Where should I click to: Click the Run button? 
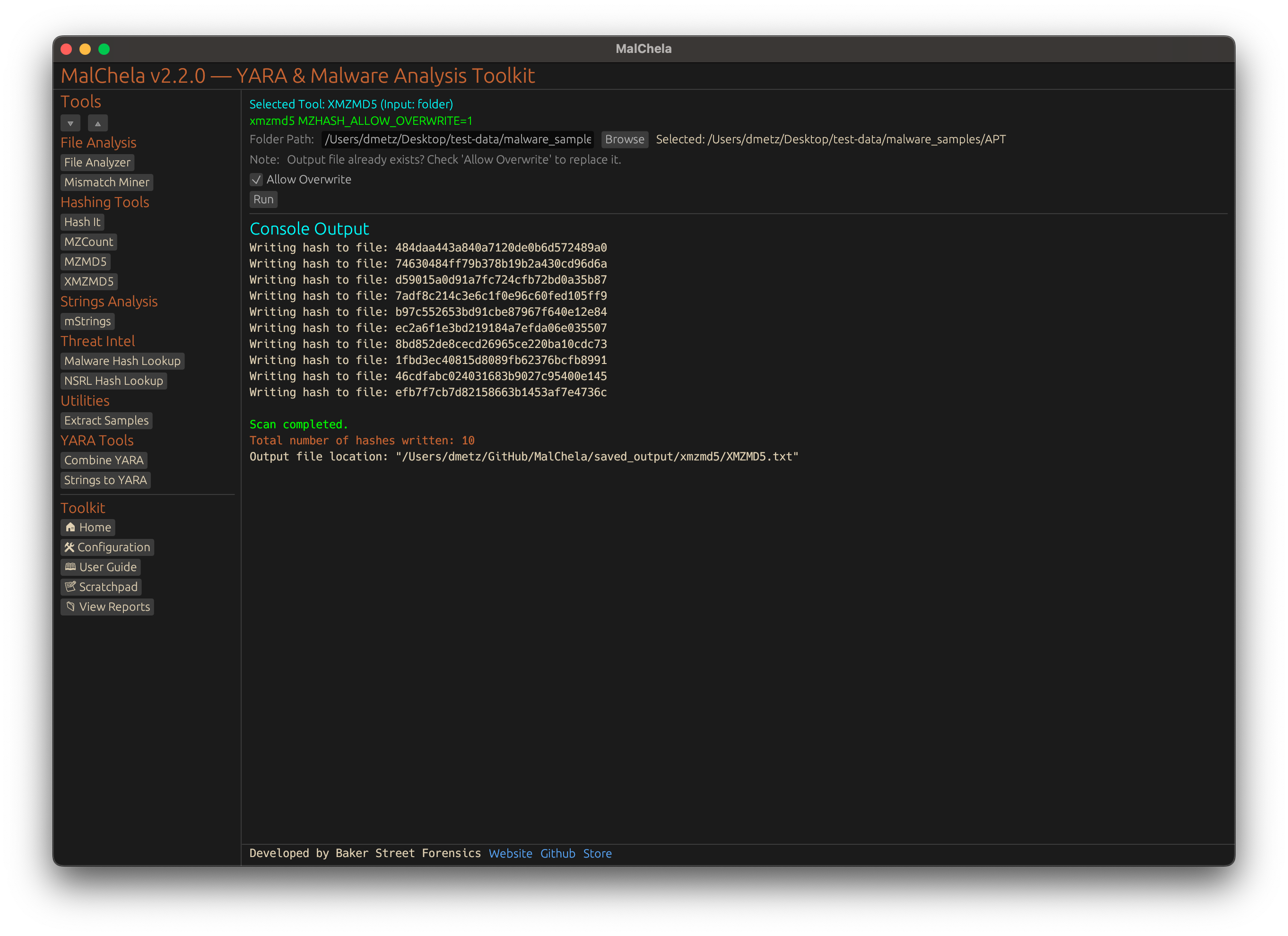point(263,199)
